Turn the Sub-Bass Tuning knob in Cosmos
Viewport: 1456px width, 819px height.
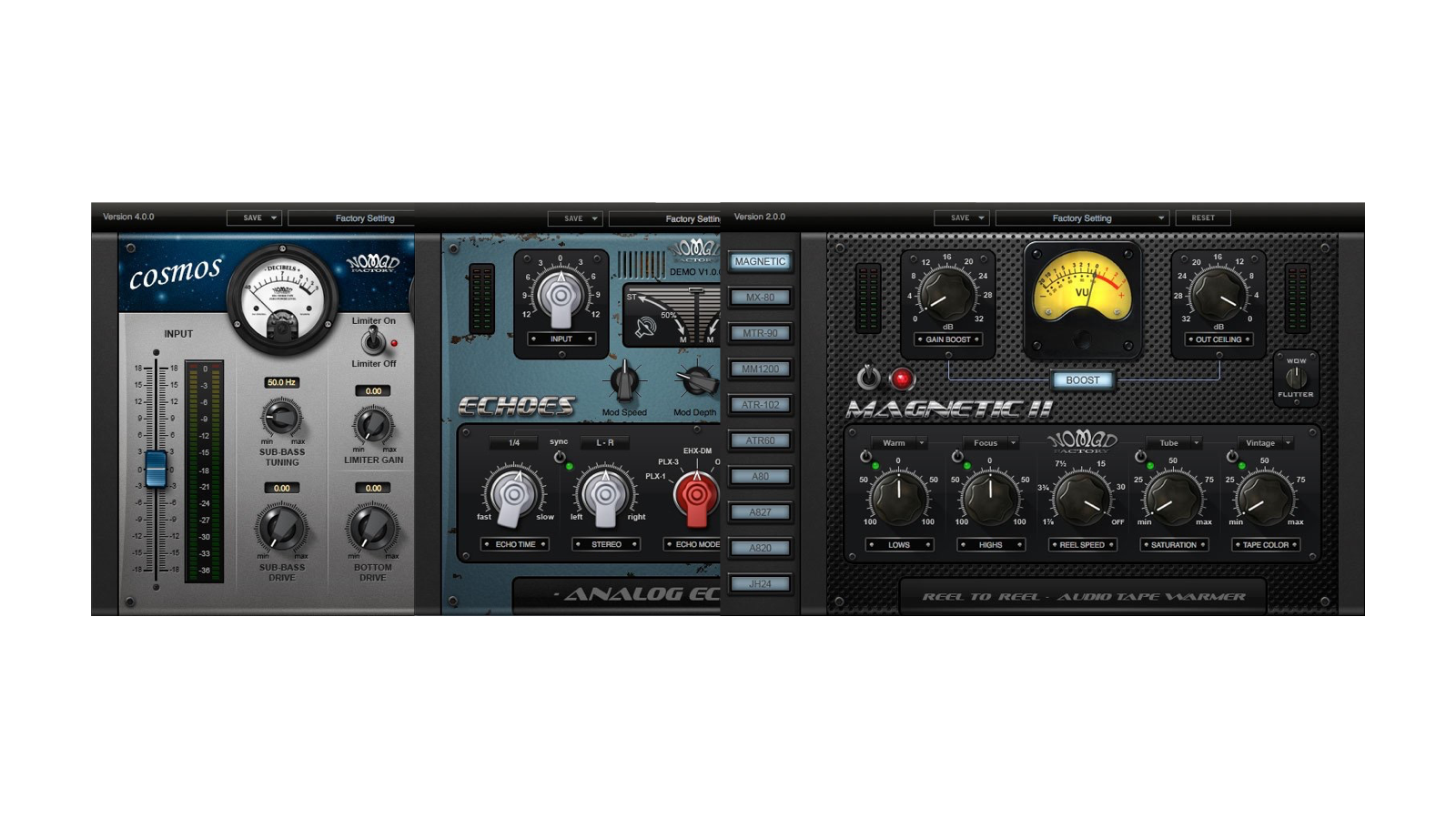[x=281, y=418]
